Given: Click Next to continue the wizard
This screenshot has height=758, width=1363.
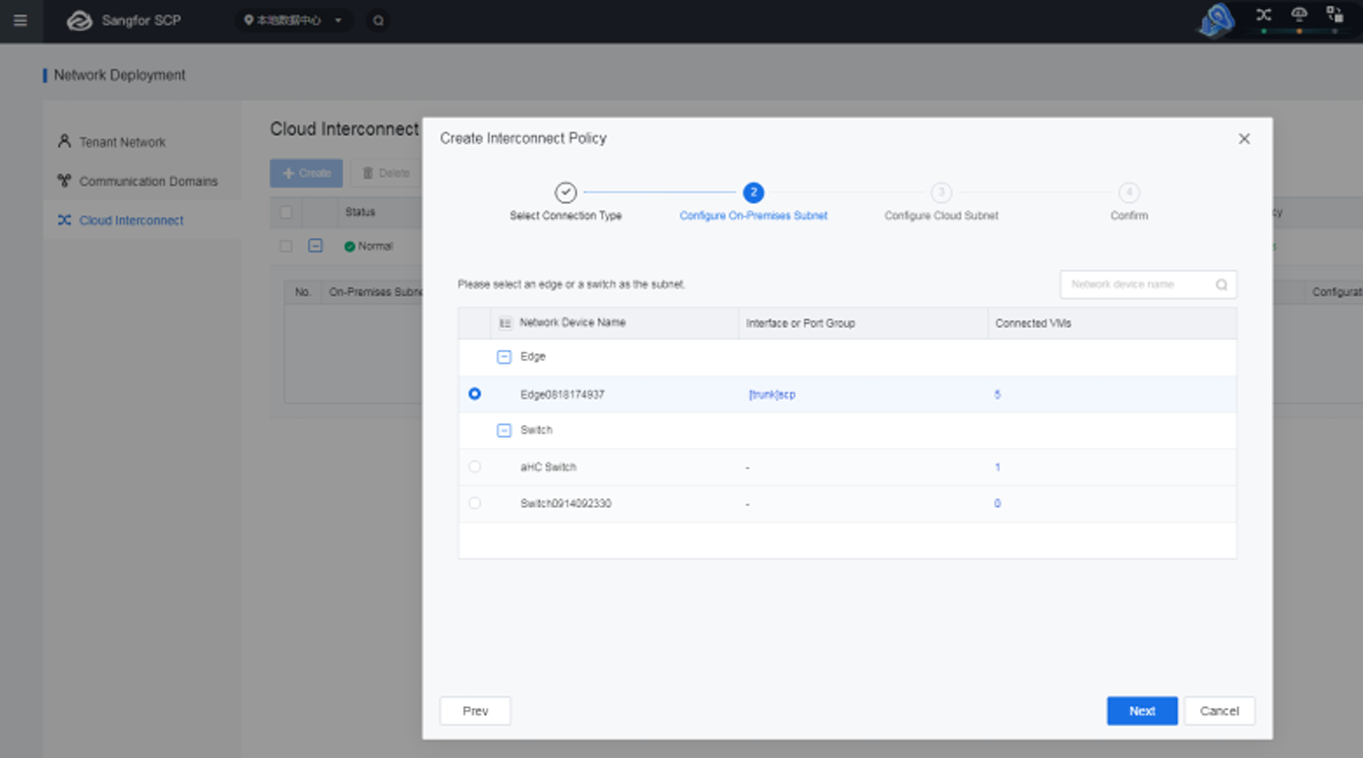Looking at the screenshot, I should tap(1141, 710).
